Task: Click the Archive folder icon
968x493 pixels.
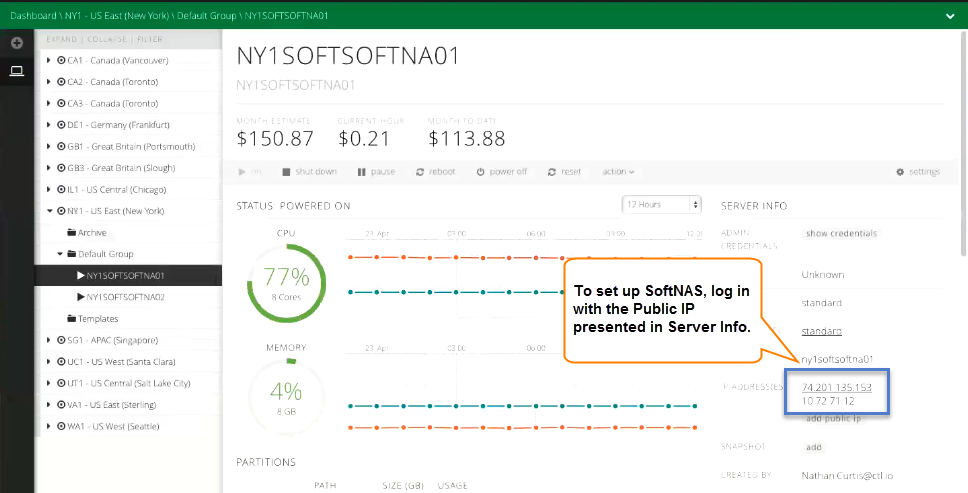Action: [71, 233]
